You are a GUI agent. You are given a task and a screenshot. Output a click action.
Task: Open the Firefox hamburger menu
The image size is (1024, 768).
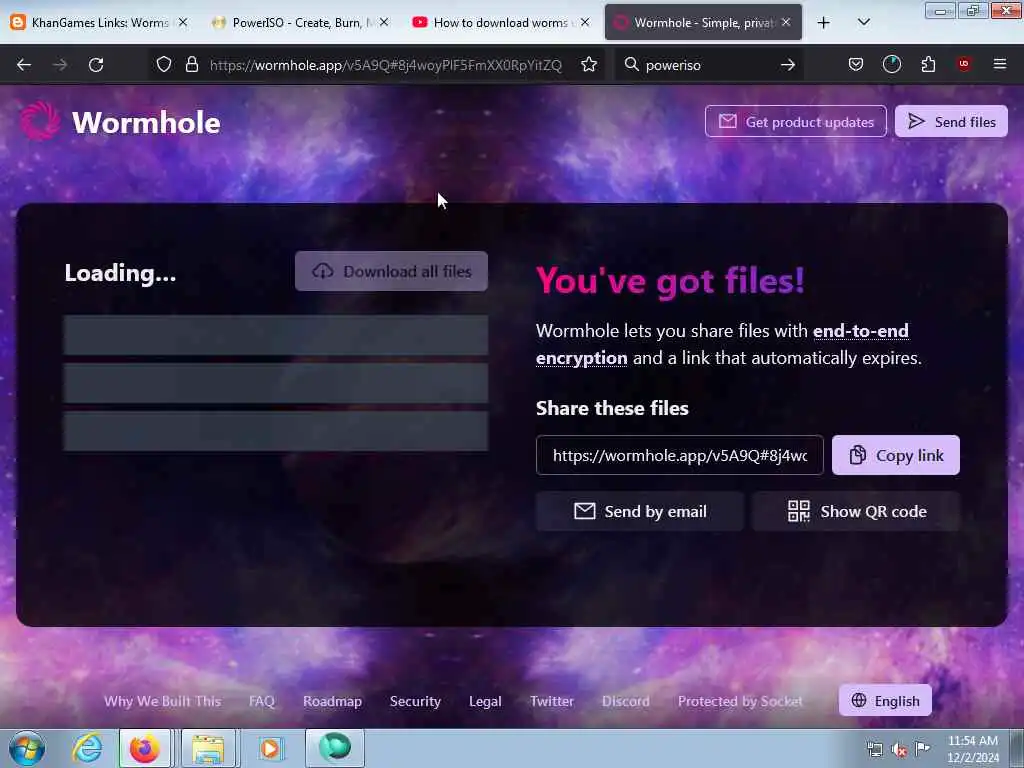(999, 64)
